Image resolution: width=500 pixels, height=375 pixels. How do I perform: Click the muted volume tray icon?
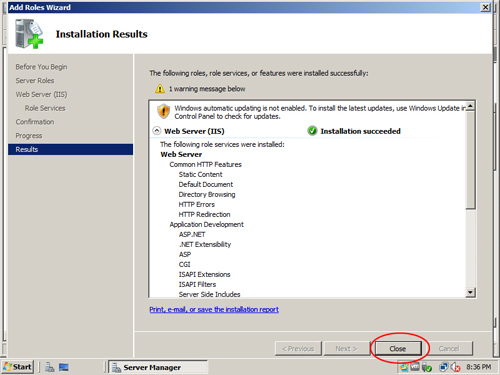455,367
